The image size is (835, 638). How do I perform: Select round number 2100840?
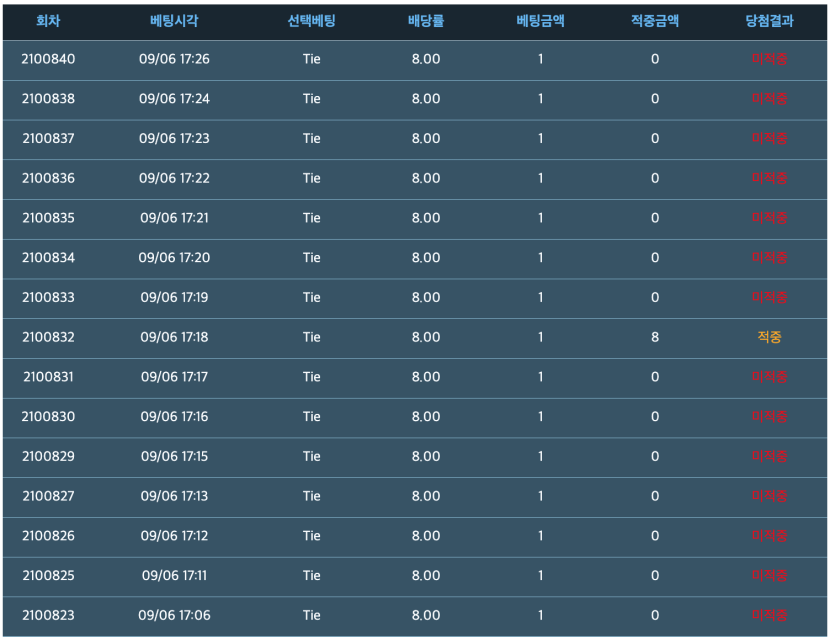(x=48, y=59)
